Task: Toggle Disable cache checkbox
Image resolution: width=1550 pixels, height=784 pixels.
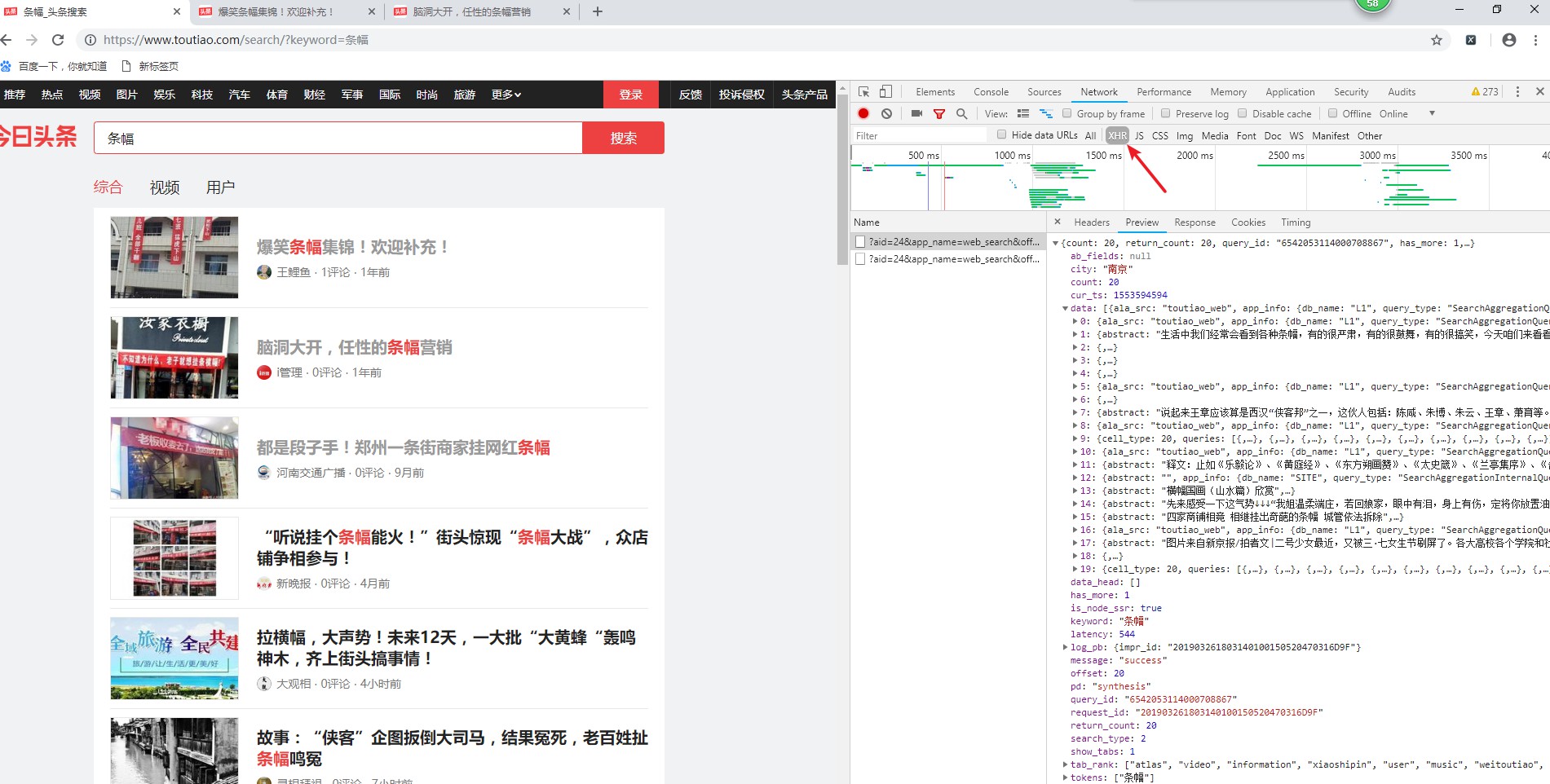Action: [1243, 113]
